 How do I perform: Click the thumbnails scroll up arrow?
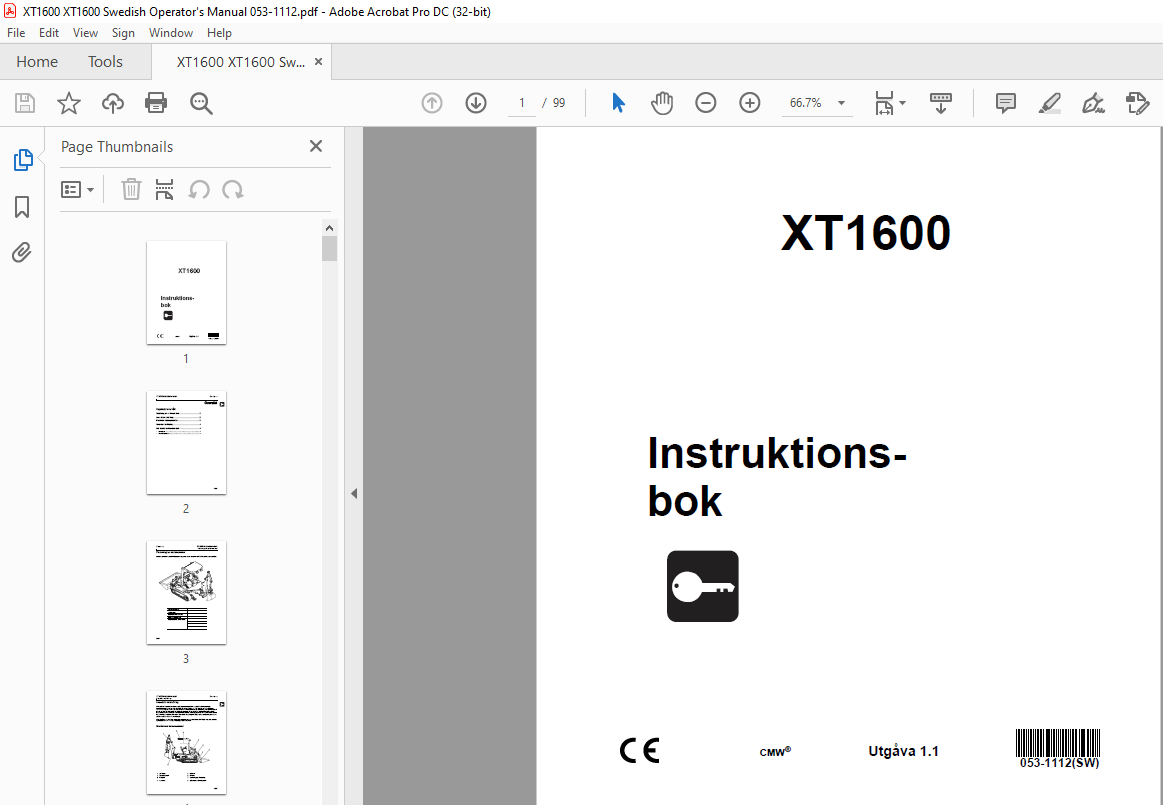click(x=330, y=228)
